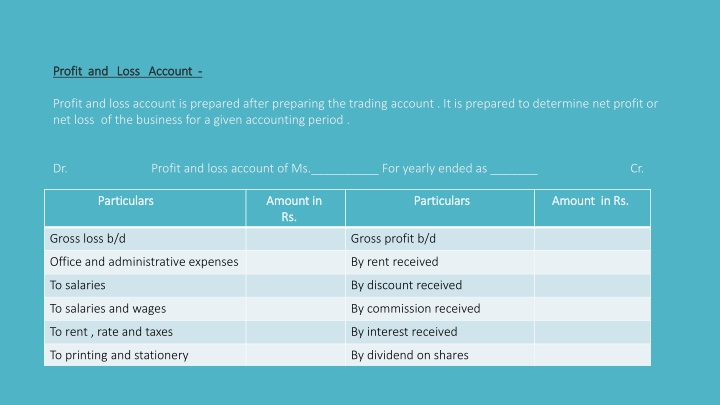Click the 'By discount received' cell
The height and width of the screenshot is (405, 720).
click(406, 285)
